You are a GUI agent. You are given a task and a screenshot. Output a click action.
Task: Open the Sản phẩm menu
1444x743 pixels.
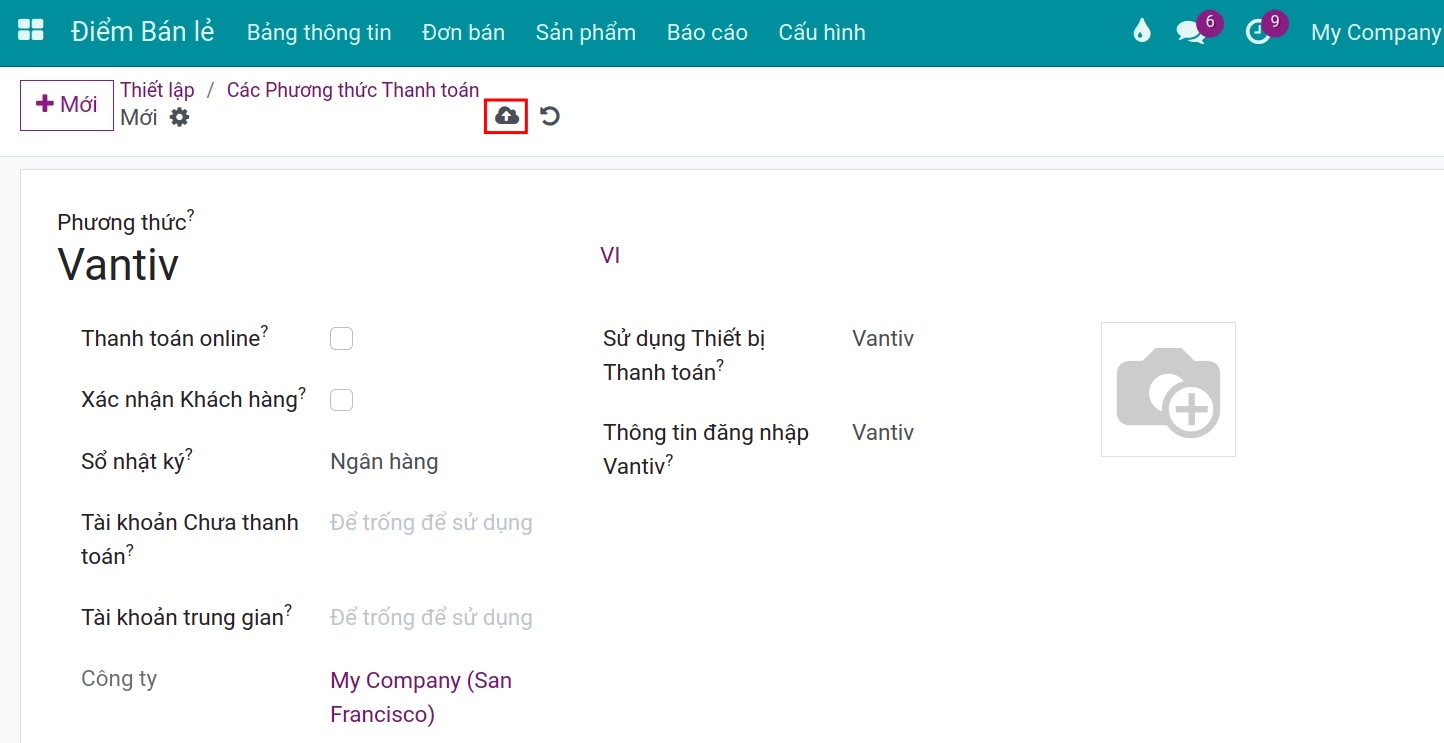click(x=586, y=32)
